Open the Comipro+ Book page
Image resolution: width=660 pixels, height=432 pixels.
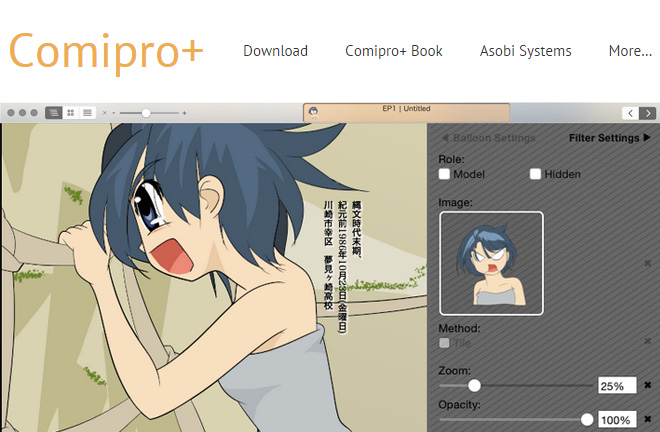394,51
